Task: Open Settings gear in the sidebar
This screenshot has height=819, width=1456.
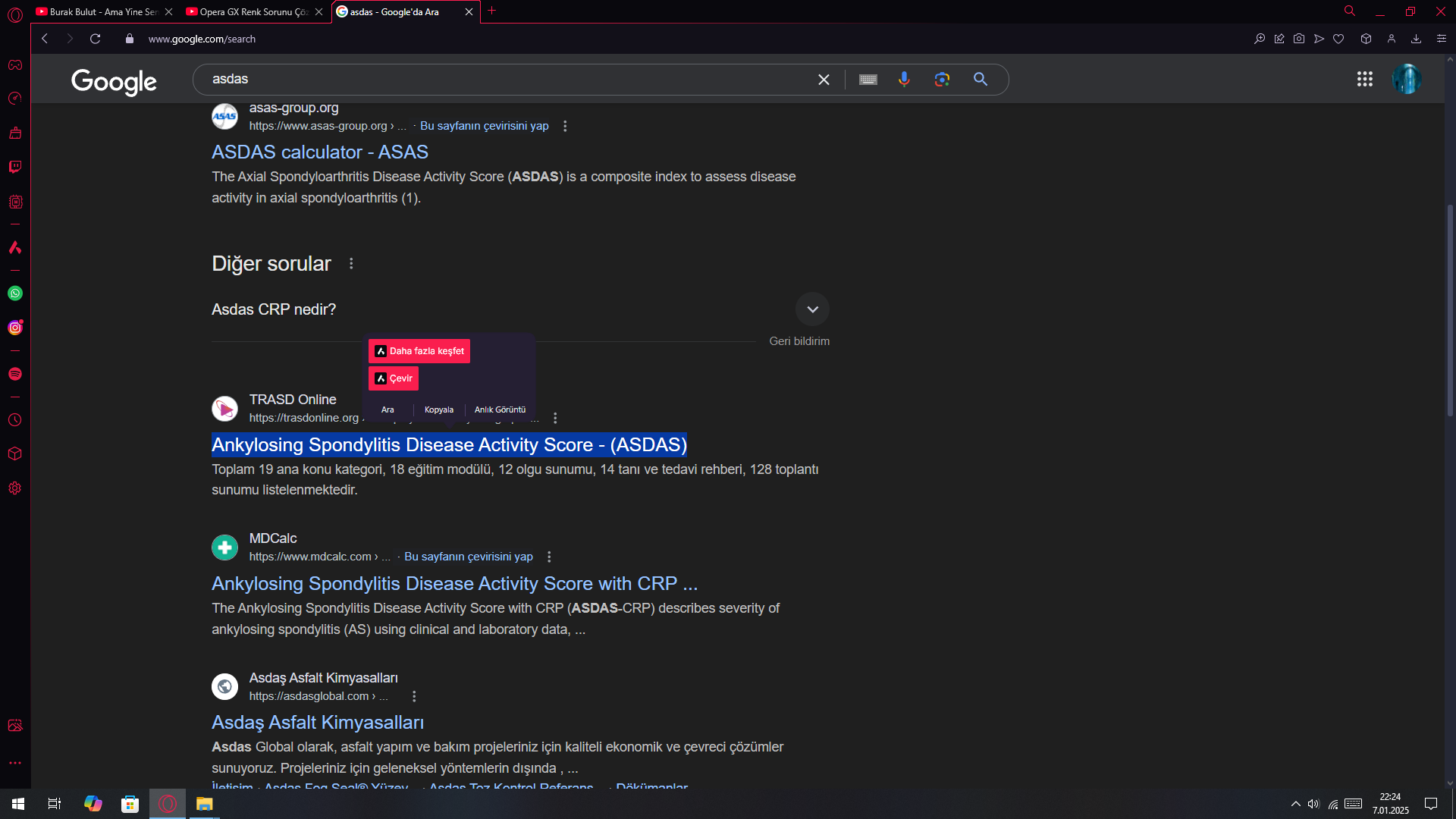Action: coord(15,488)
